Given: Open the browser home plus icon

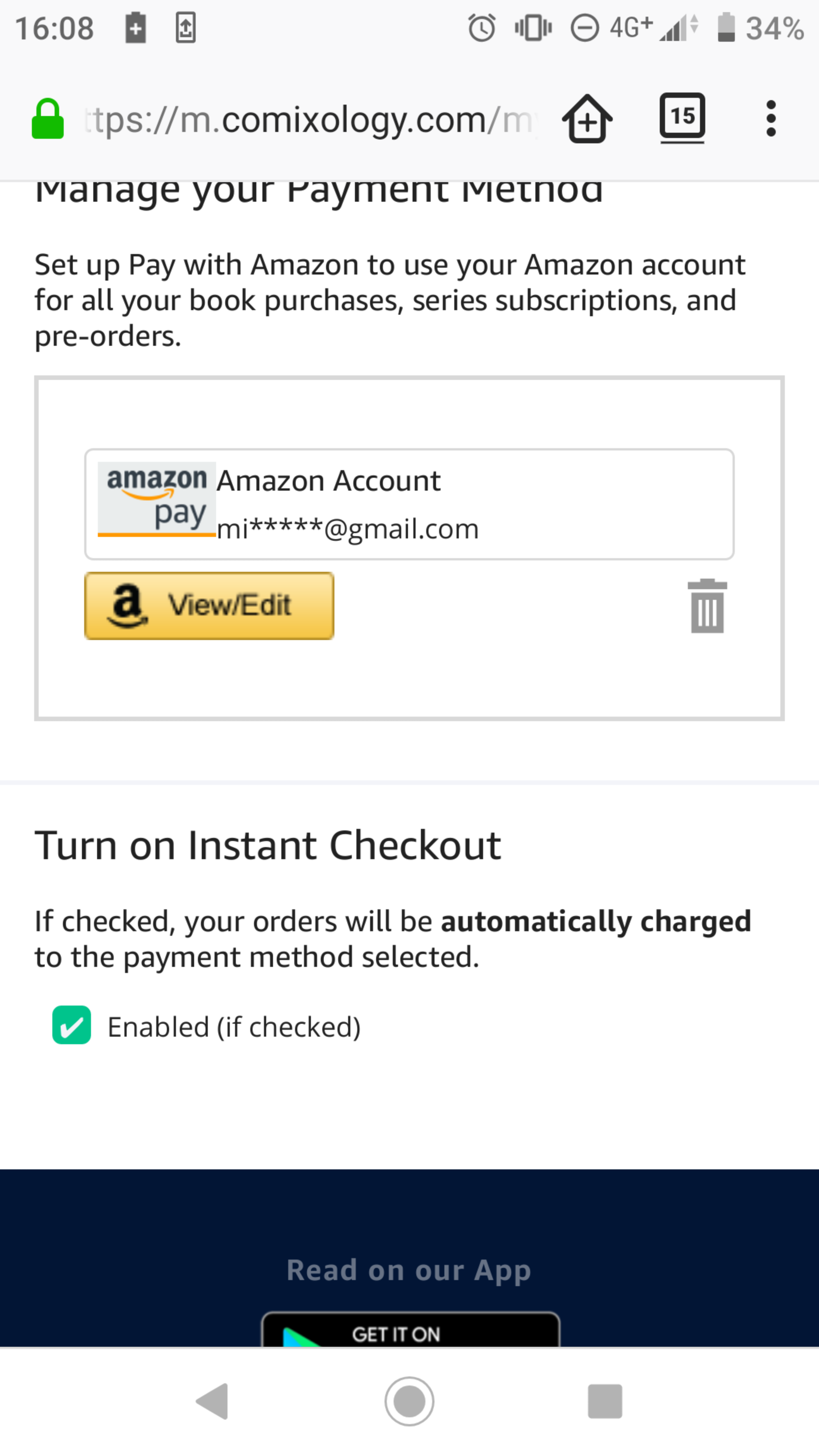Looking at the screenshot, I should (x=587, y=119).
